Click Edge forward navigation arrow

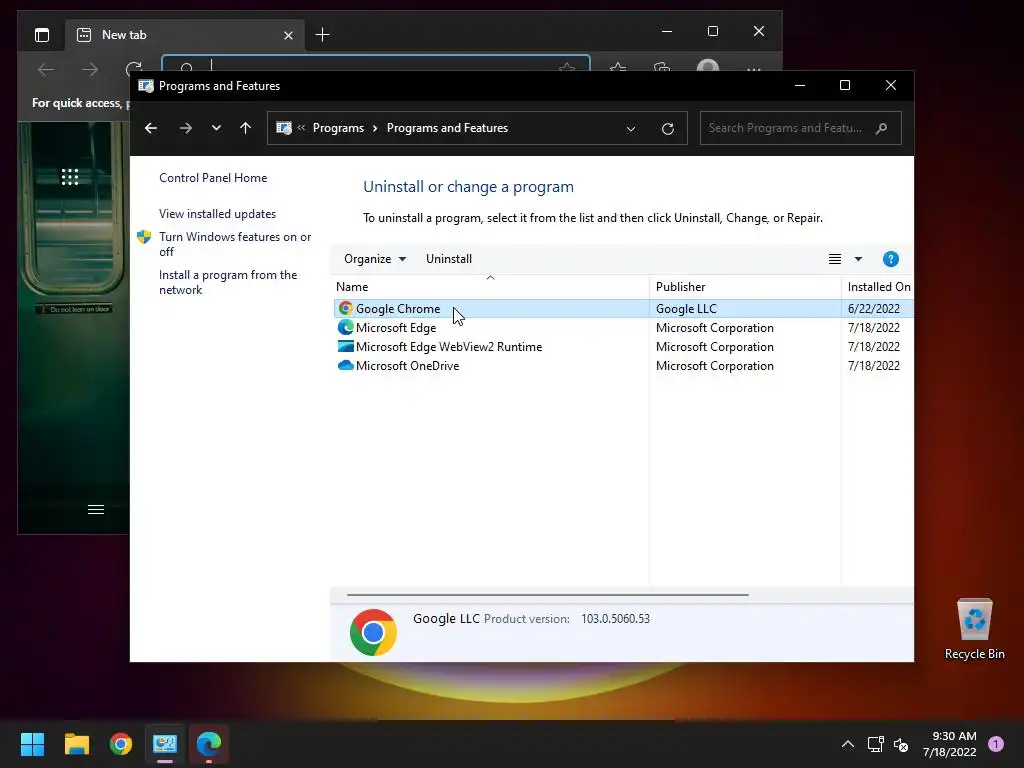pyautogui.click(x=90, y=69)
